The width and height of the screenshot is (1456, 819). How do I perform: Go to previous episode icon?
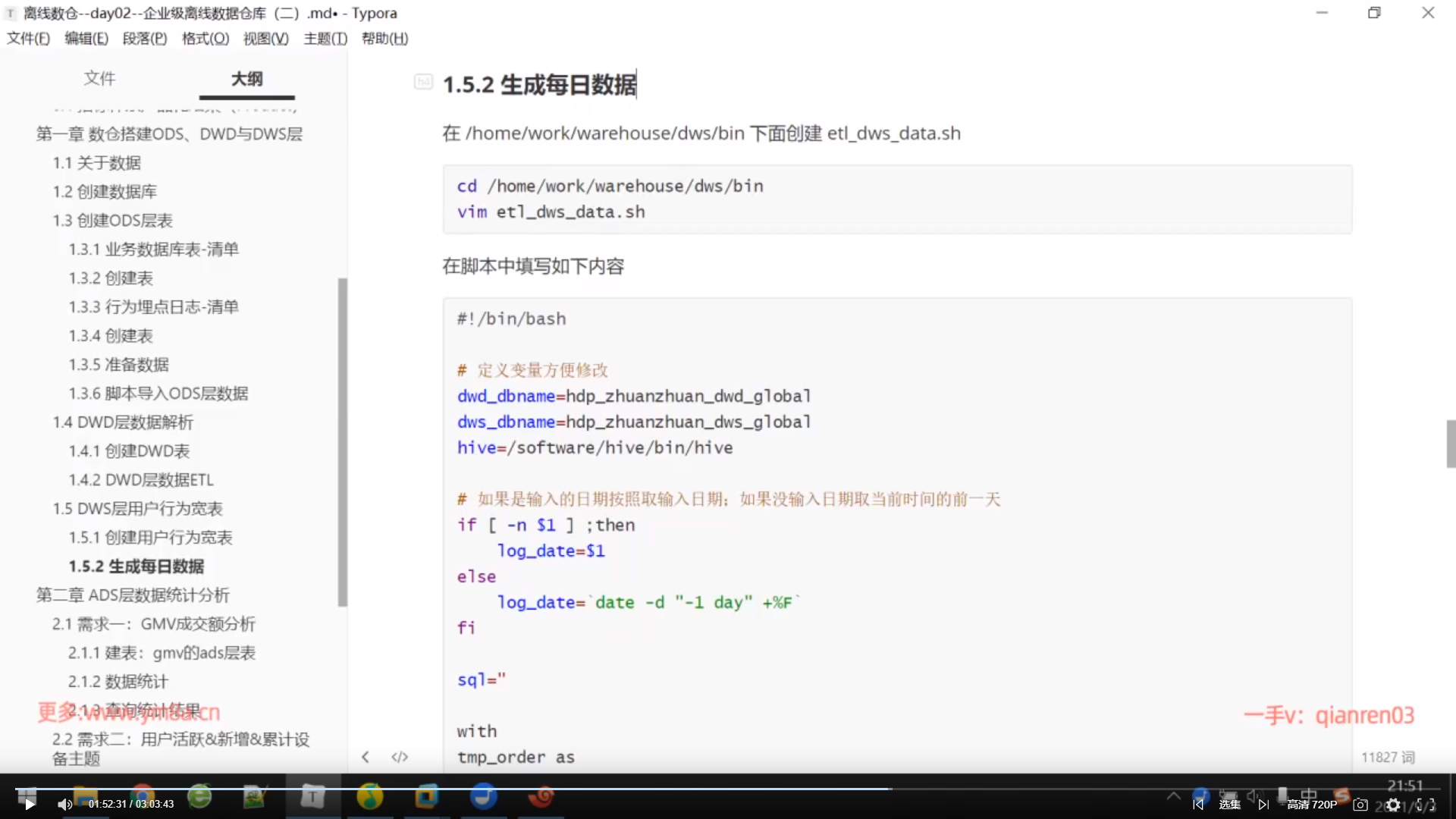[1198, 805]
